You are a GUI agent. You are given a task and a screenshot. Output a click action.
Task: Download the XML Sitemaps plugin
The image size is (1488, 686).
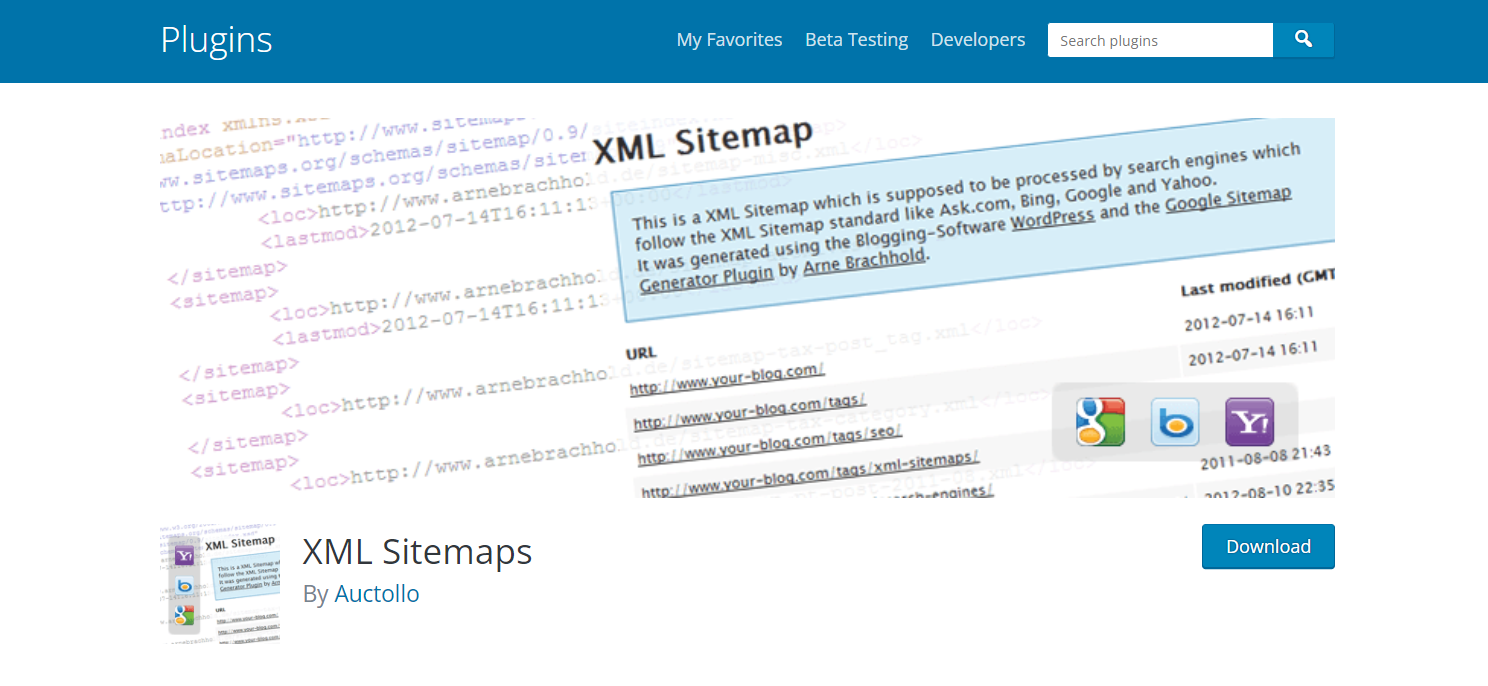1268,546
